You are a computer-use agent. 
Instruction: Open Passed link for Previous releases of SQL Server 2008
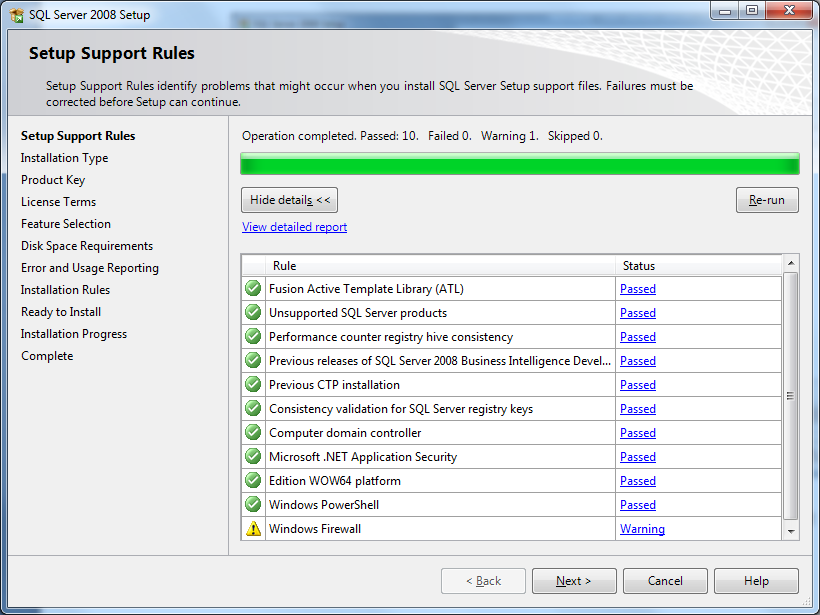pos(637,361)
